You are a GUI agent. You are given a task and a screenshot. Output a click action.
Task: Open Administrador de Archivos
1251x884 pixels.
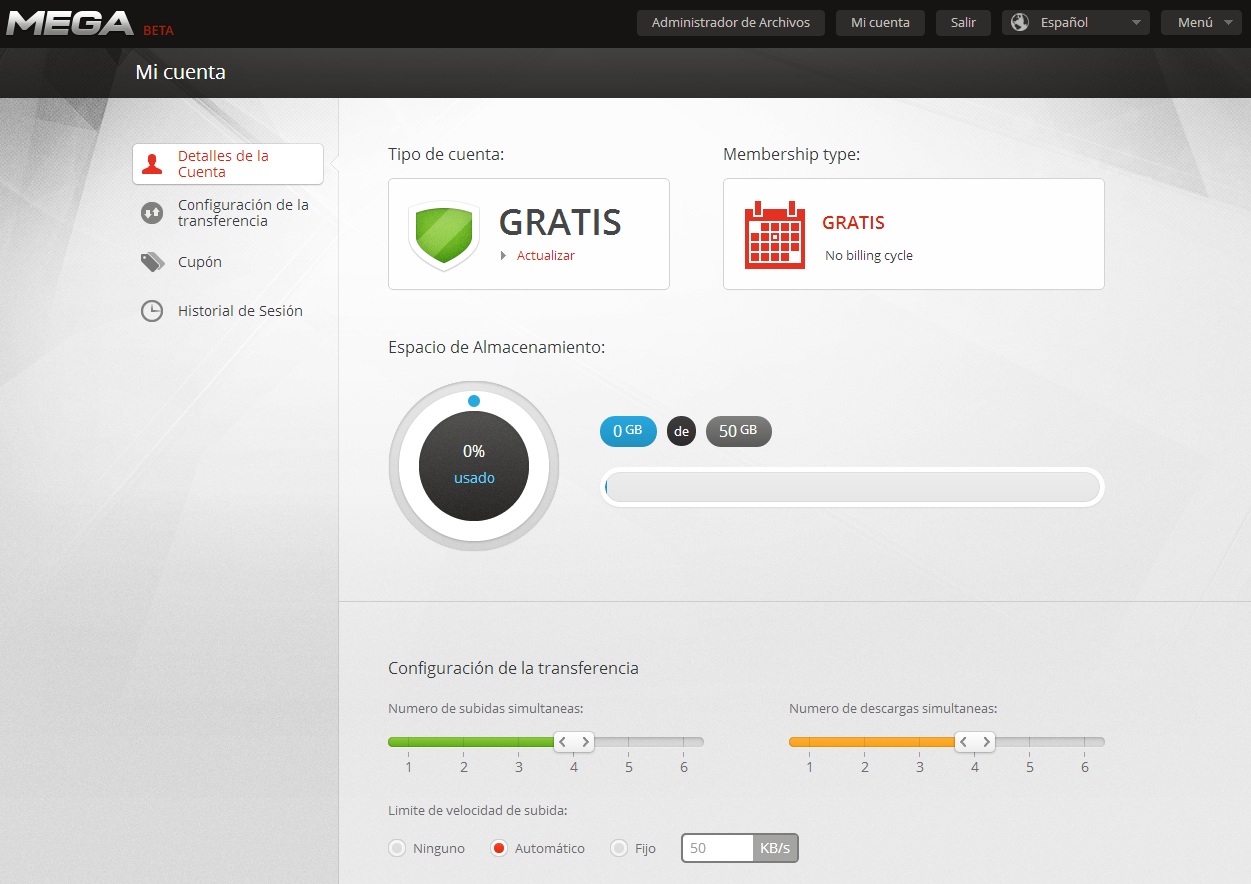click(x=730, y=23)
